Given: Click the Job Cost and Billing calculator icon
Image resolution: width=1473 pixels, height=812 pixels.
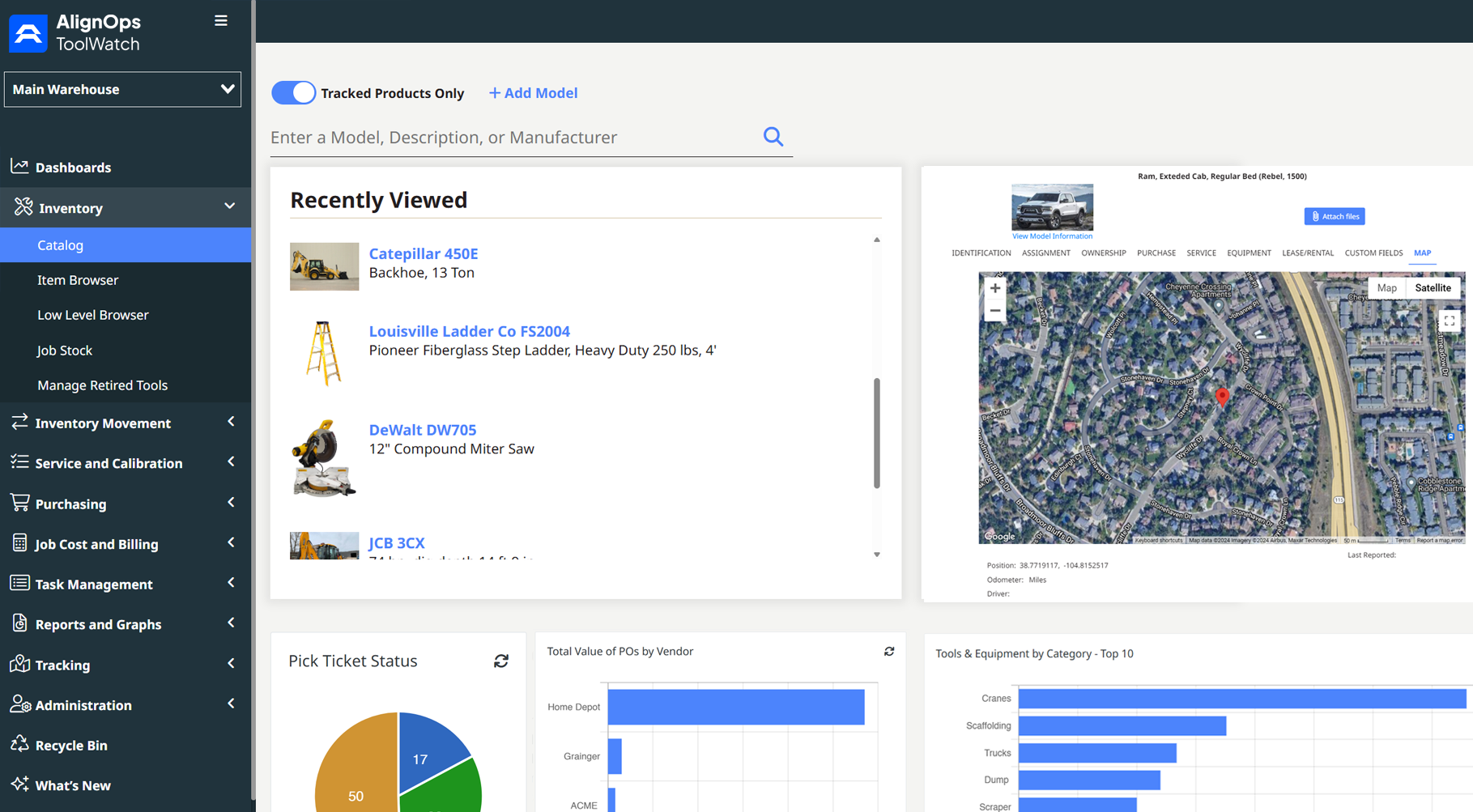Looking at the screenshot, I should [19, 543].
